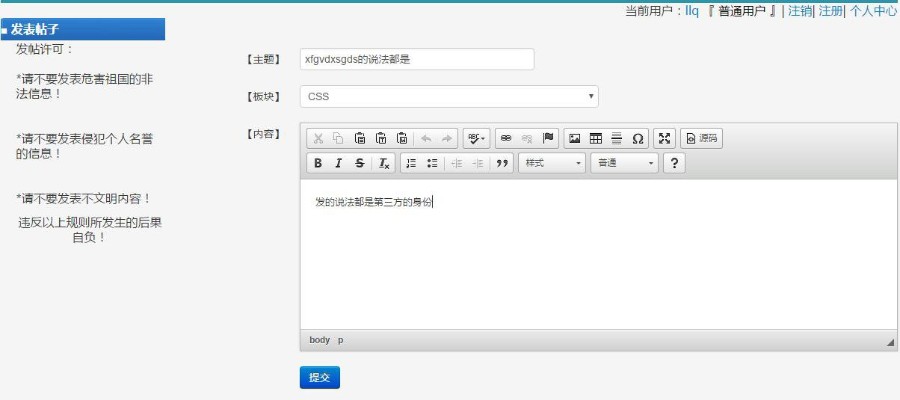
Task: Open the spell check ABC dropdown
Action: pos(476,138)
